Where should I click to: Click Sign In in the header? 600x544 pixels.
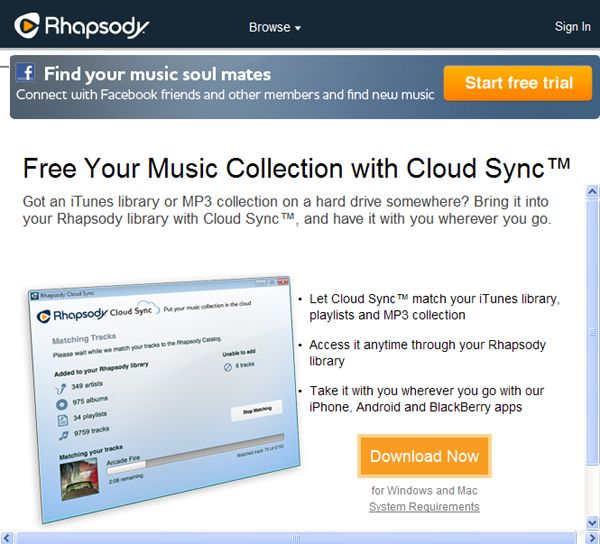(x=572, y=26)
